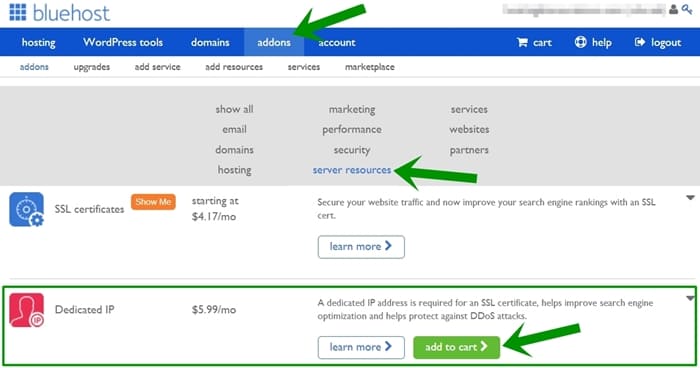Expand the SSL certificates row arrow
700x368 pixels.
tap(690, 197)
